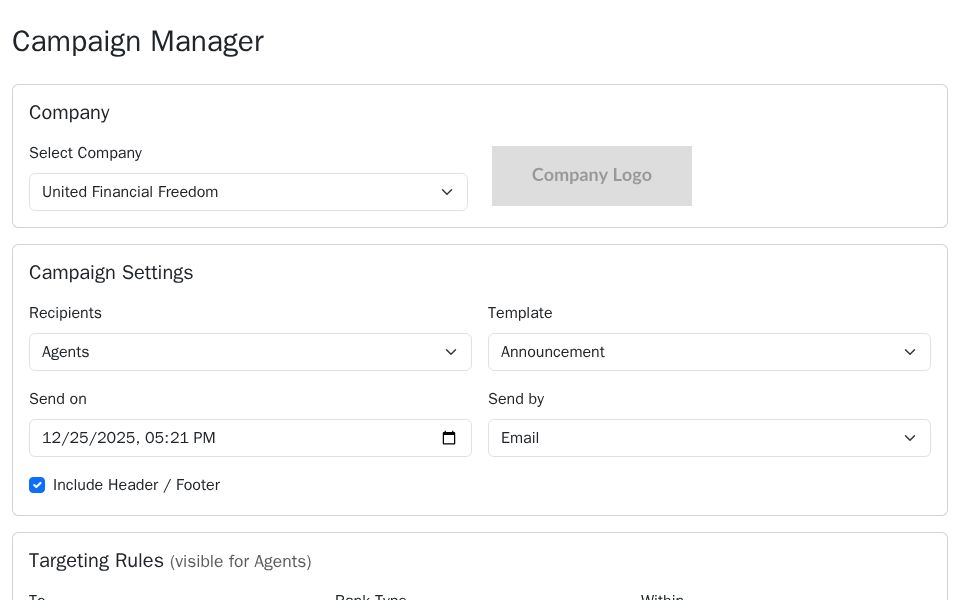This screenshot has height=600, width=960.
Task: Click the Select Company dropdown chevron
Action: coord(447,192)
